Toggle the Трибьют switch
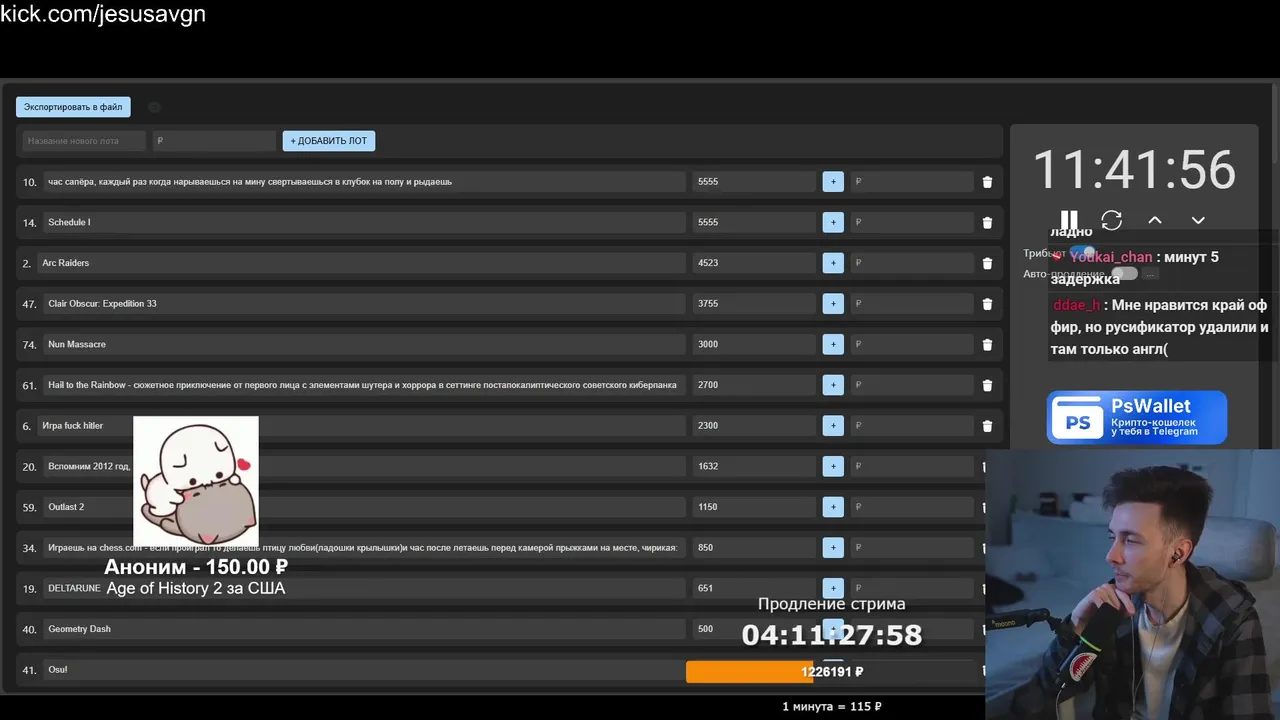 pos(1082,253)
